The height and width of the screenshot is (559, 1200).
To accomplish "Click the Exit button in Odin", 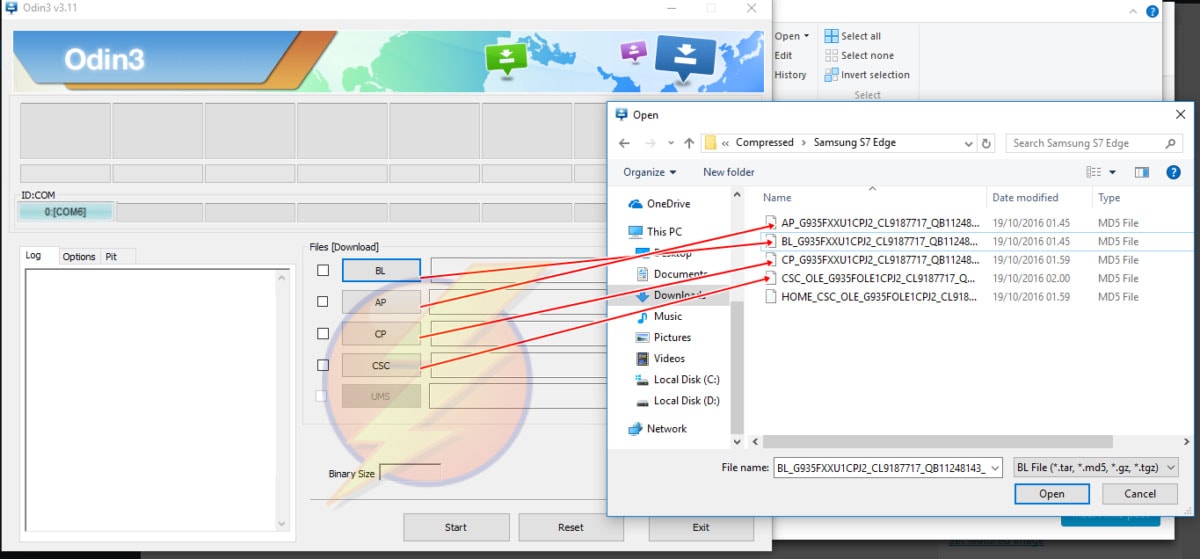I will click(701, 527).
